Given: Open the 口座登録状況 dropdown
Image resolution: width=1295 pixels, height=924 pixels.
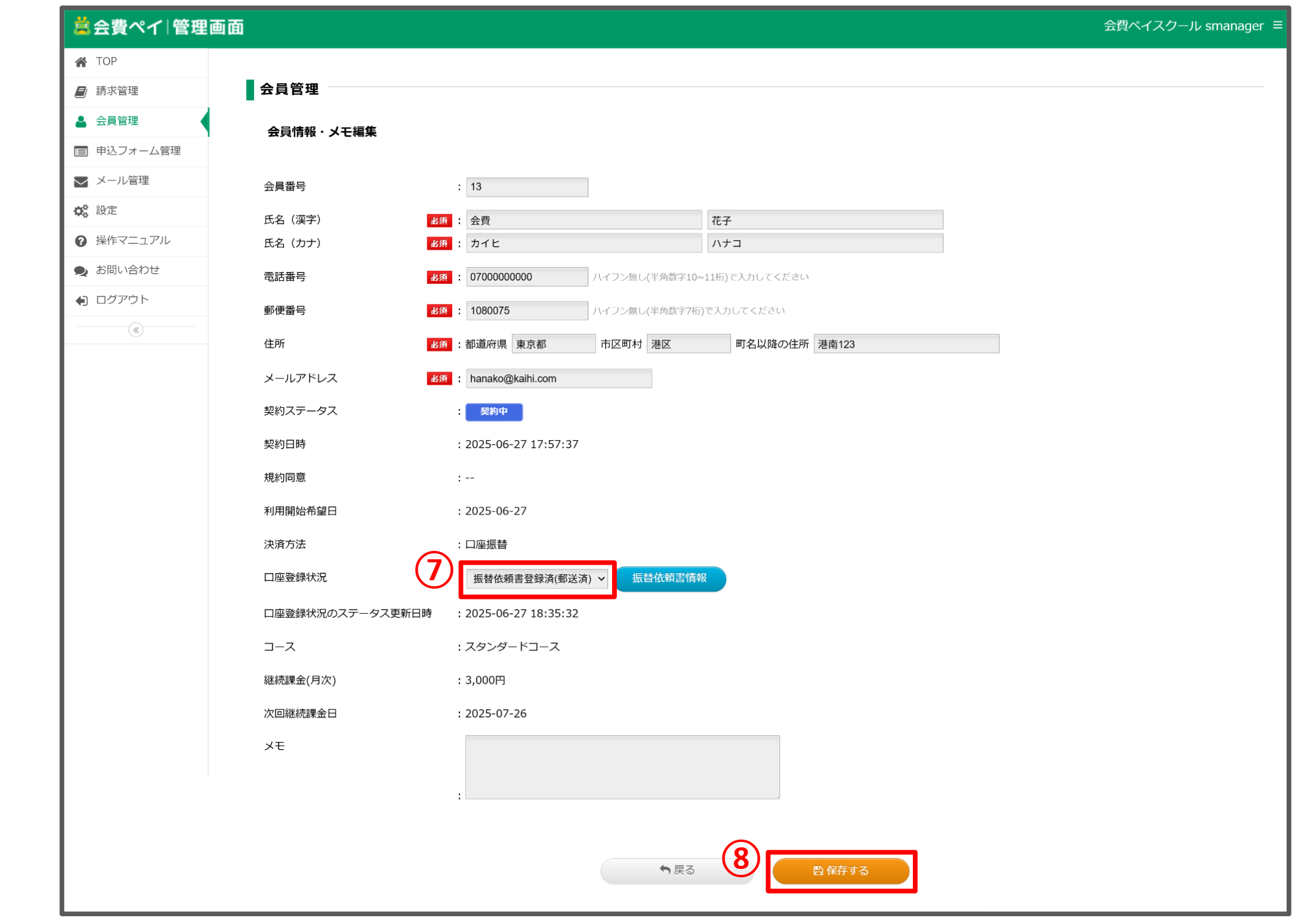Looking at the screenshot, I should pyautogui.click(x=537, y=578).
